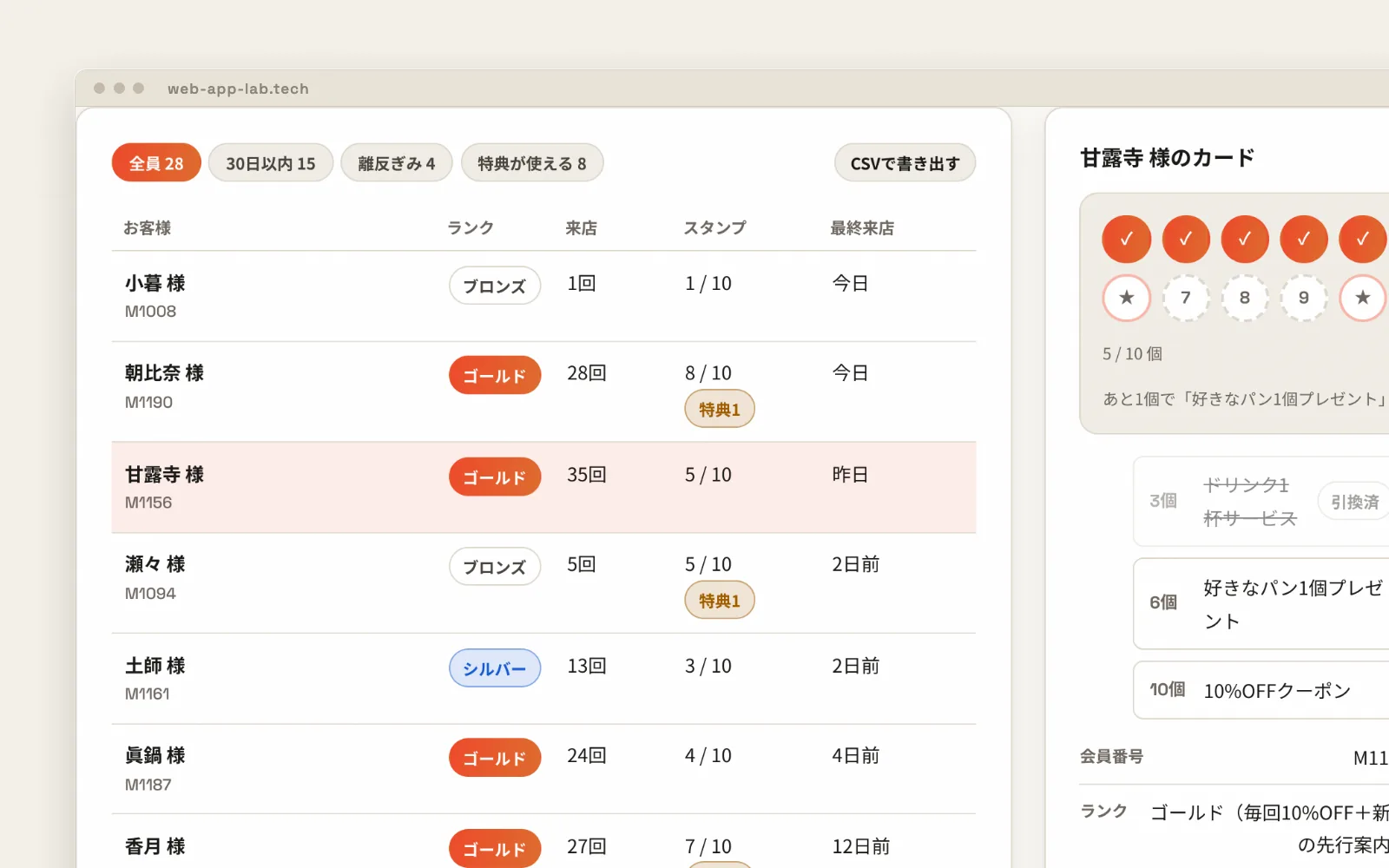Open 小暮 様 customer row

(x=543, y=296)
